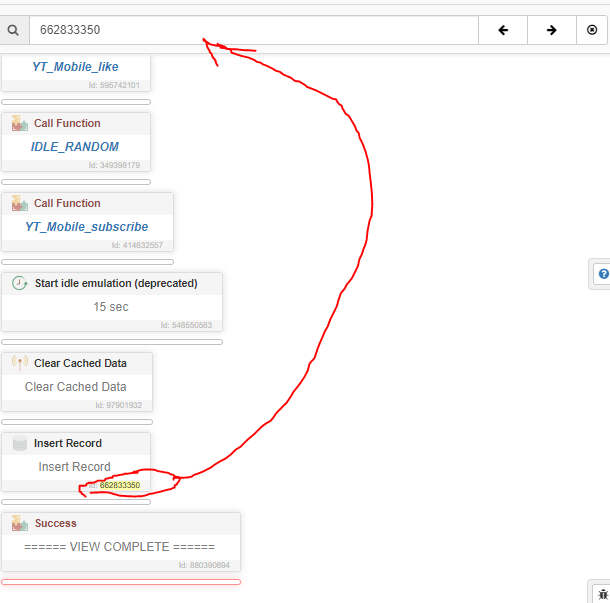Open the YT_Mobile_like function link

point(75,67)
